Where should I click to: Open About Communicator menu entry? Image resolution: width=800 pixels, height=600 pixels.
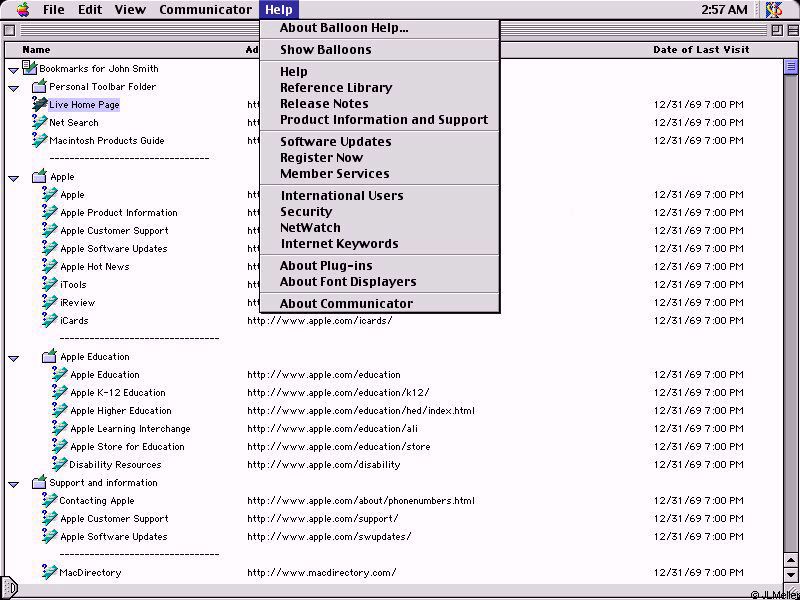click(346, 304)
